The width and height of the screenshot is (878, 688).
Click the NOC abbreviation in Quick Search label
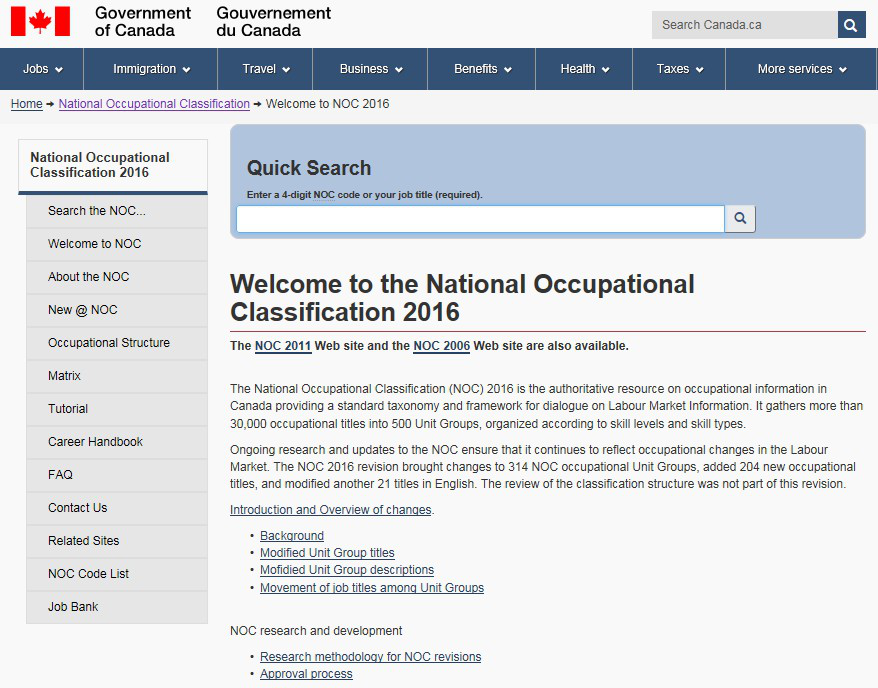coord(324,195)
